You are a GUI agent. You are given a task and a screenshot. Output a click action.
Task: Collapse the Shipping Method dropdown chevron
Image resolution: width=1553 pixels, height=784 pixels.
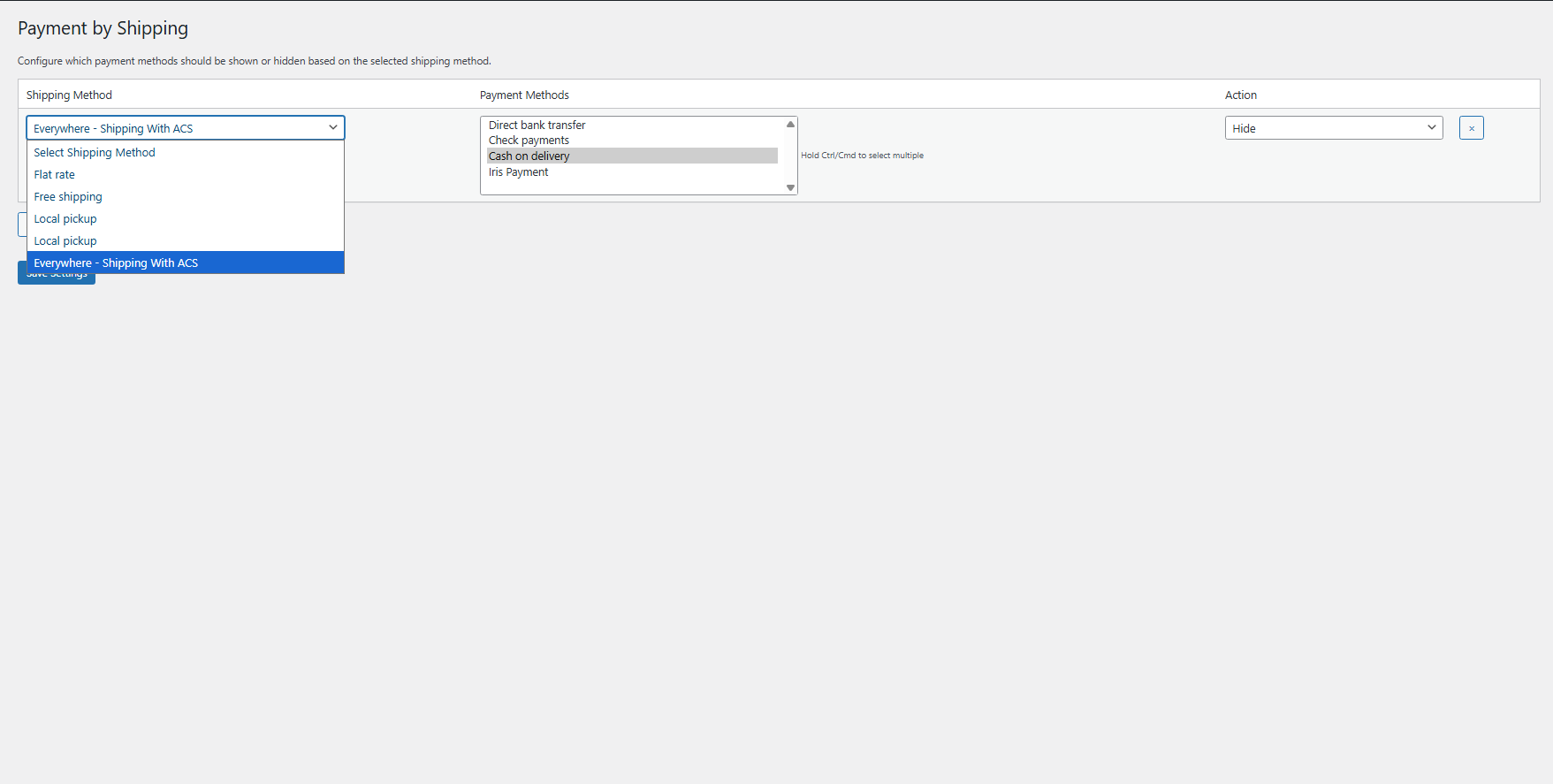333,128
